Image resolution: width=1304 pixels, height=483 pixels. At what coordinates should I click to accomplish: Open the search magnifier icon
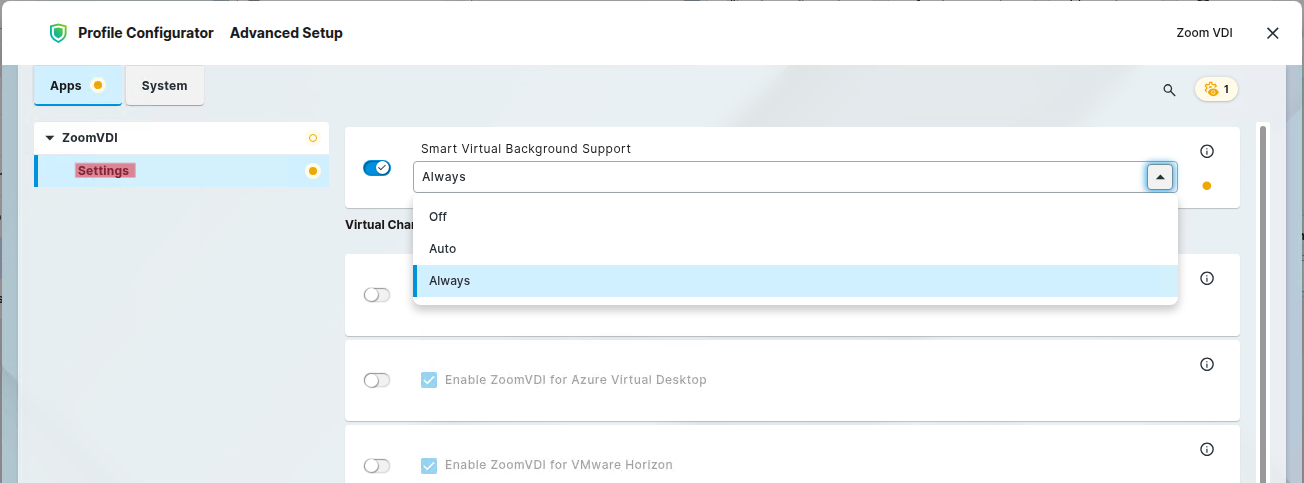coord(1169,90)
